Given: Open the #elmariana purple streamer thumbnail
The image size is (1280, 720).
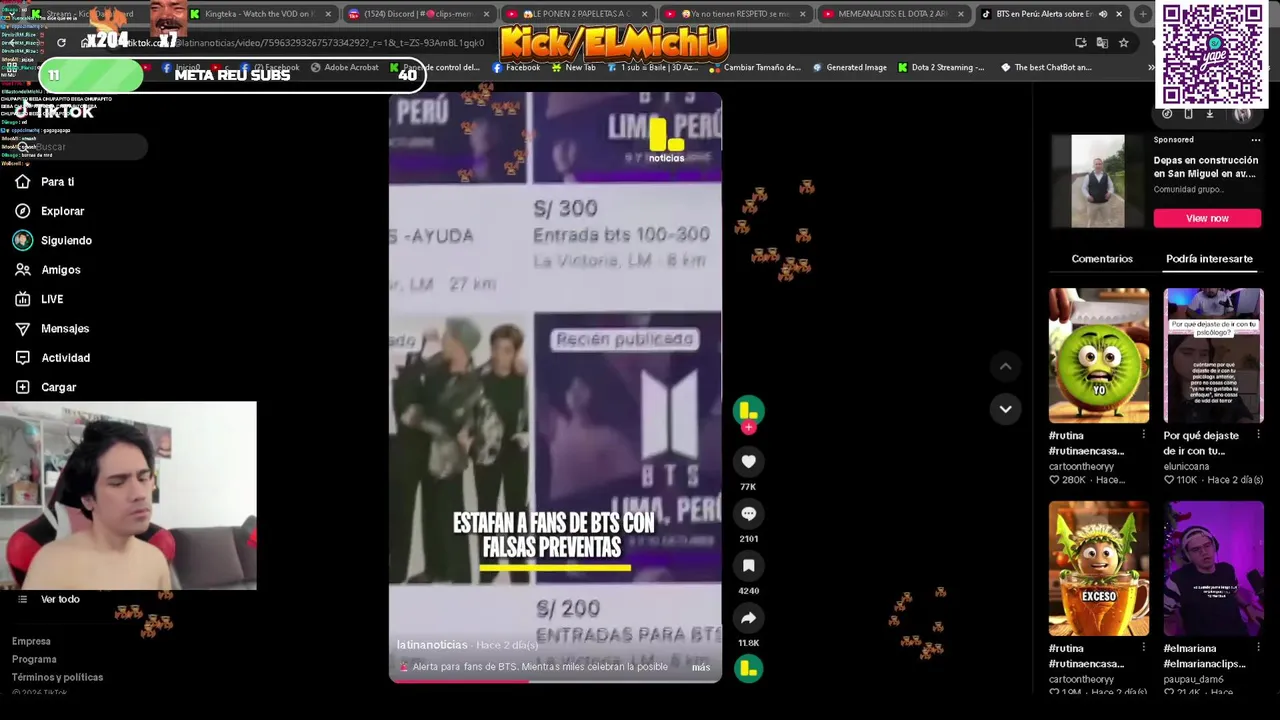Looking at the screenshot, I should point(1213,568).
